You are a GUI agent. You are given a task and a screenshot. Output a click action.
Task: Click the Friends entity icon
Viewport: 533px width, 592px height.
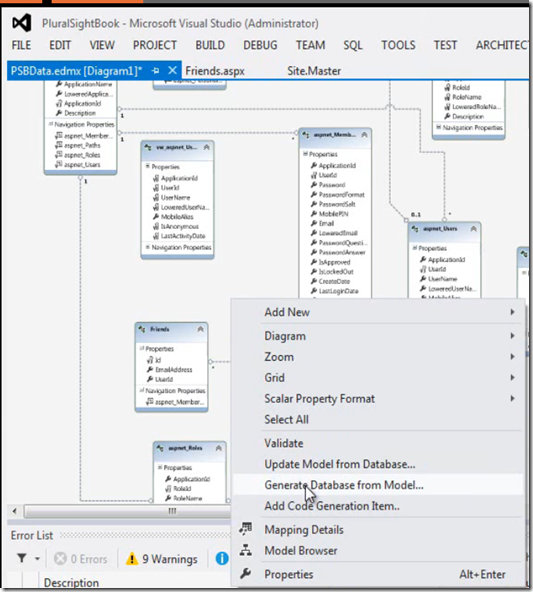(142, 329)
